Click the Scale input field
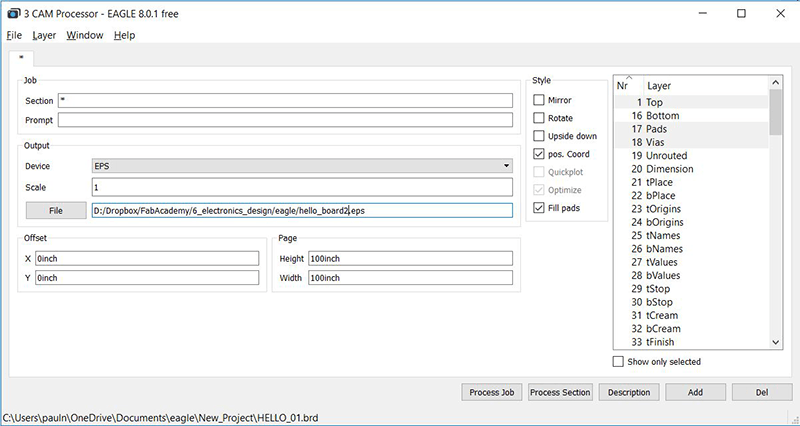 click(x=302, y=187)
